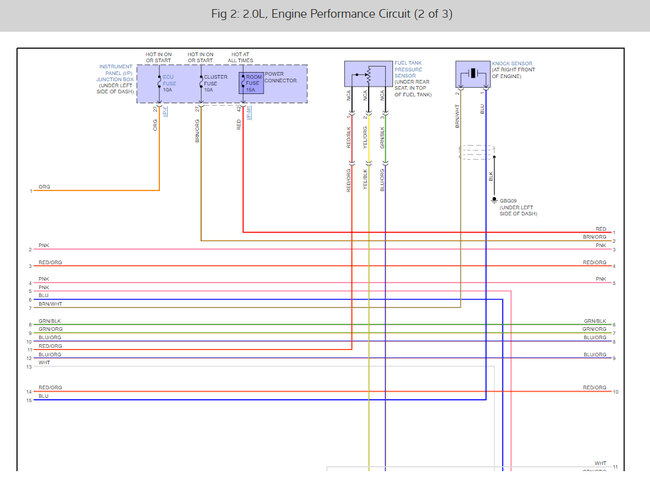Click the 'HOT AT ALL TIMES' label

pos(240,57)
